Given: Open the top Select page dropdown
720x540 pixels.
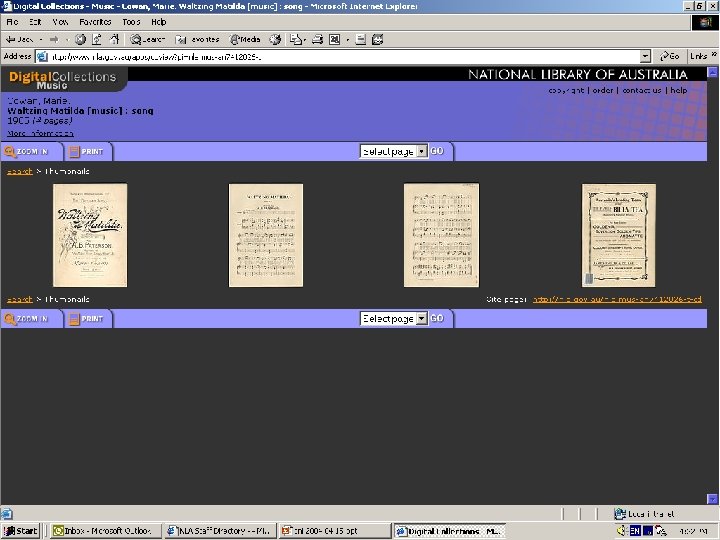Looking at the screenshot, I should tap(394, 152).
